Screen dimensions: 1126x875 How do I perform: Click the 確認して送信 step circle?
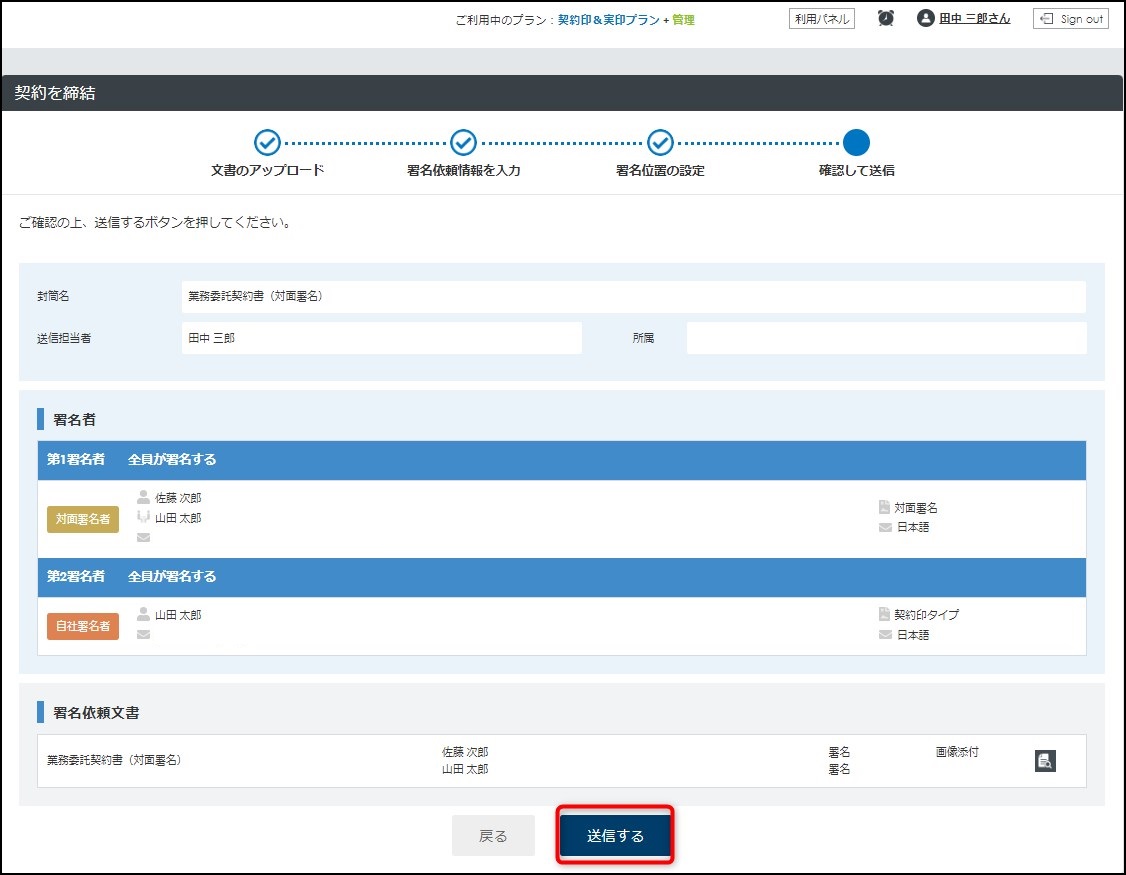click(x=858, y=143)
